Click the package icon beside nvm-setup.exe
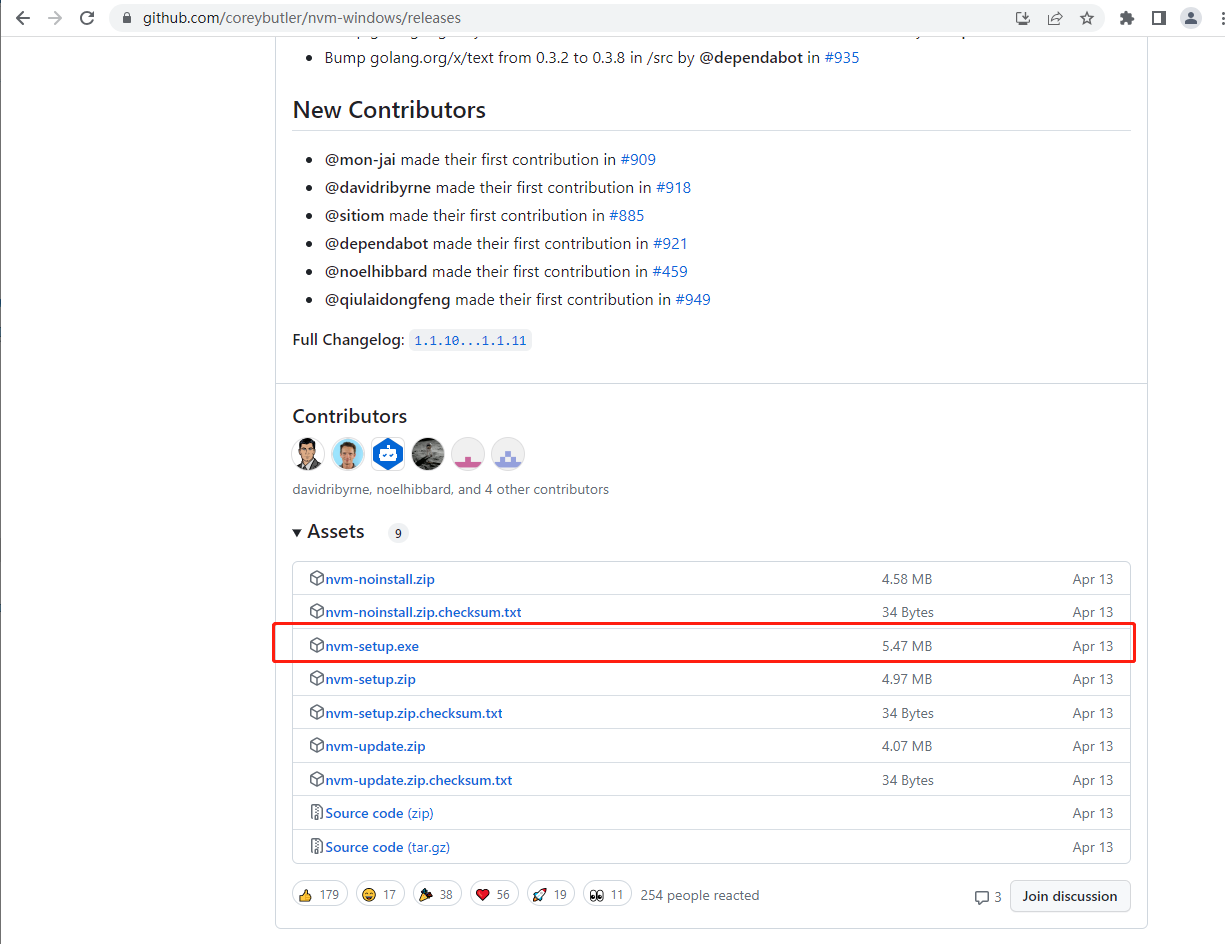The image size is (1225, 944). tap(317, 645)
